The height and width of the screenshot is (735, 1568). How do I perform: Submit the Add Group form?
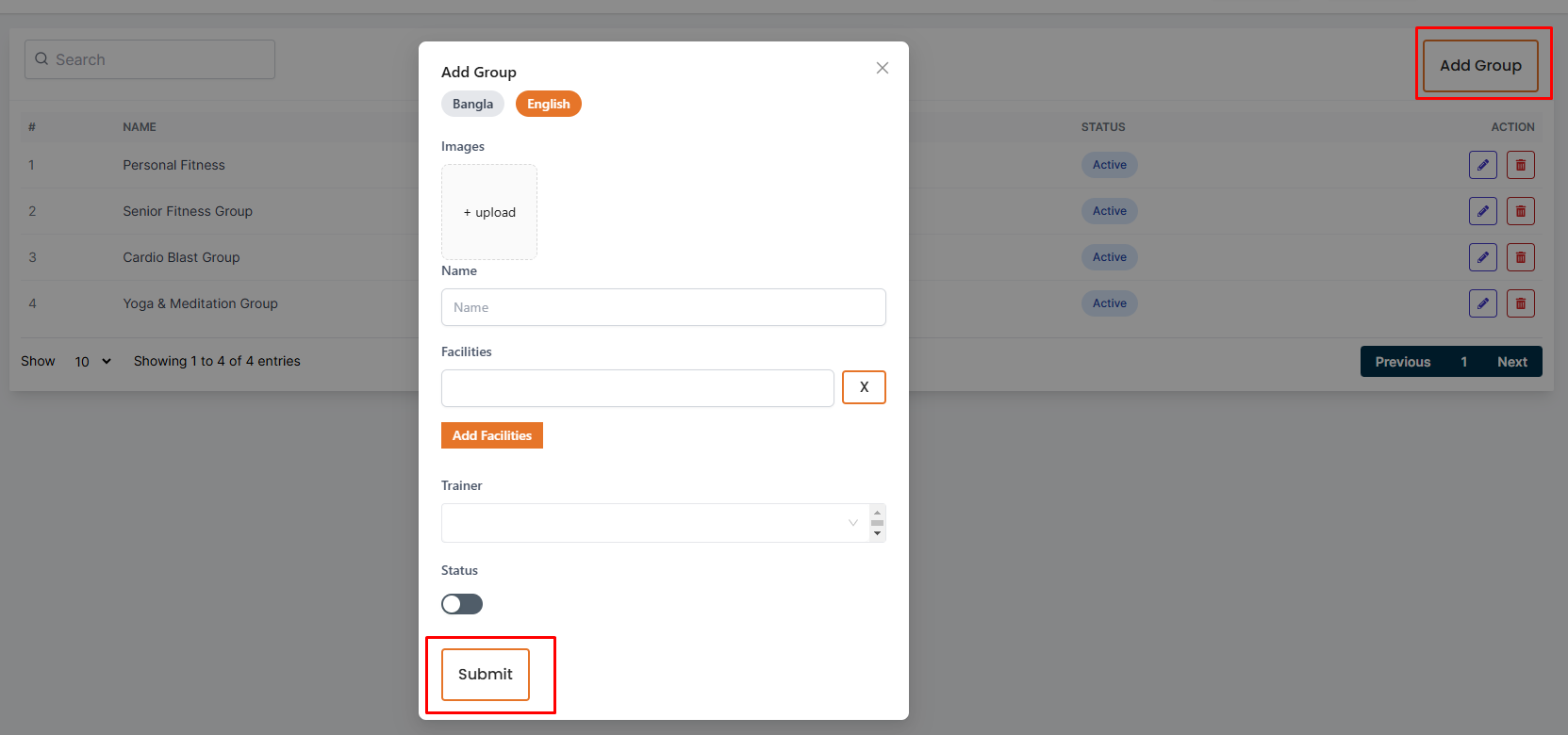pyautogui.click(x=486, y=675)
